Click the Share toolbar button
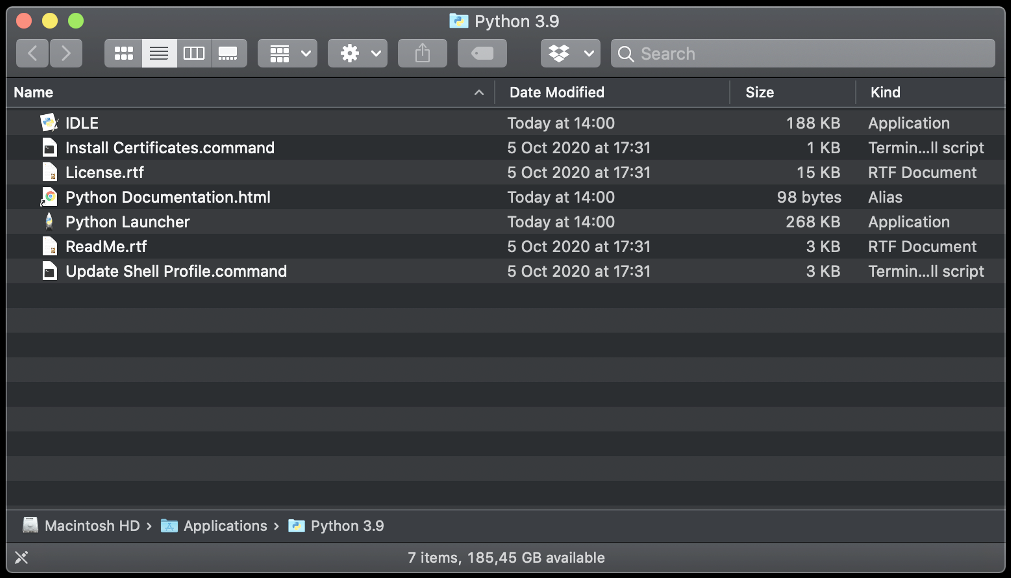 click(422, 53)
